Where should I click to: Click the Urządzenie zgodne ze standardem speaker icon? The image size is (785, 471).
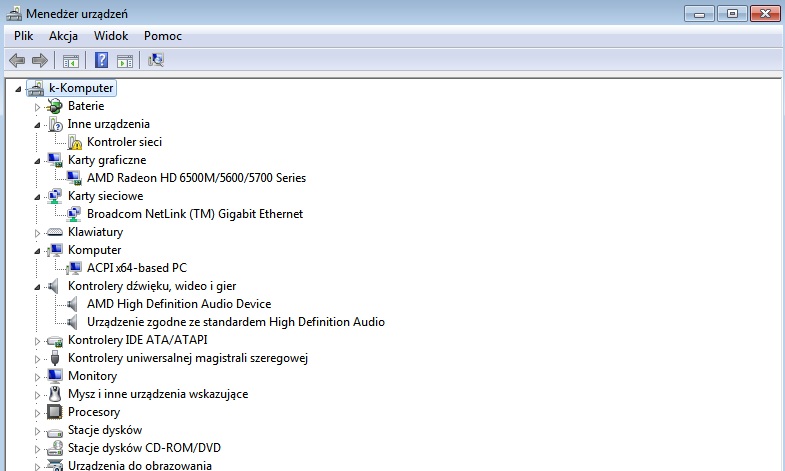[72, 322]
